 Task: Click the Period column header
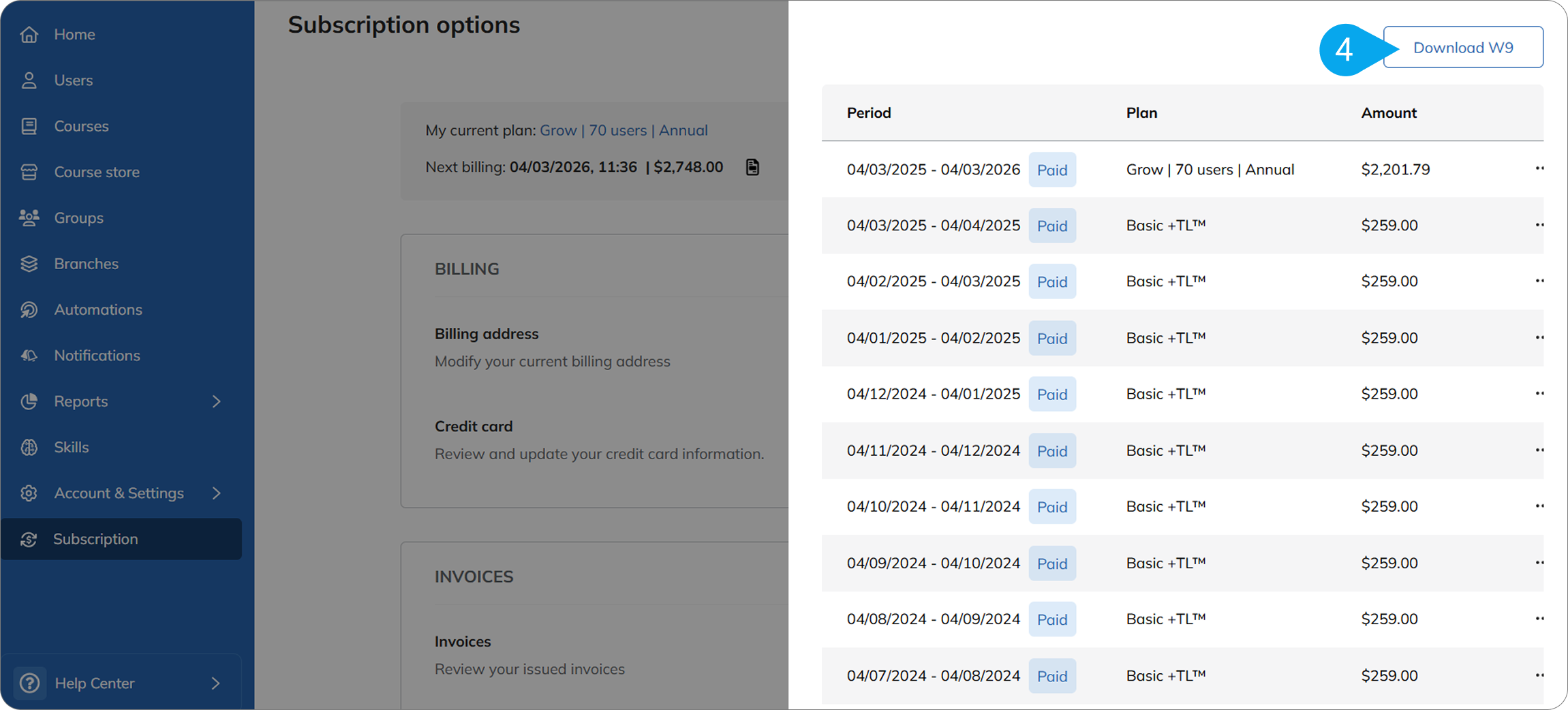(x=869, y=113)
